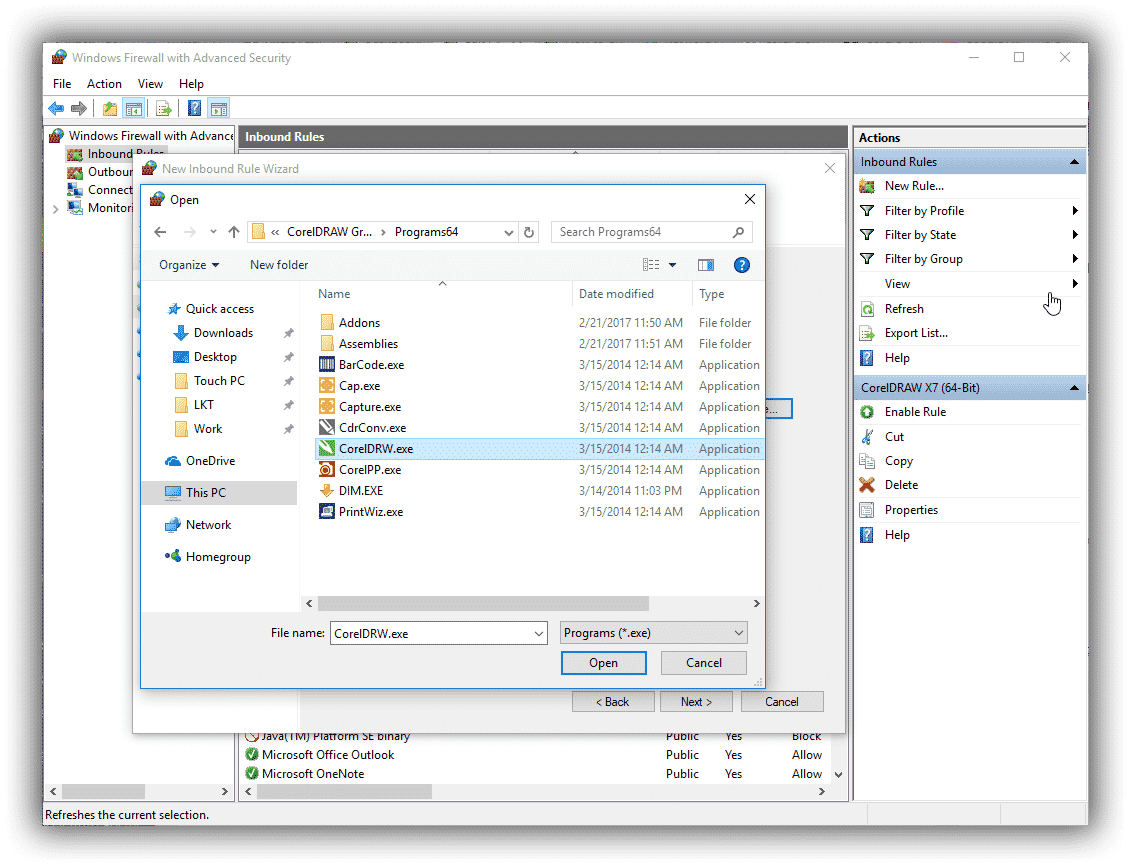
Task: Select Downloads in Quick access
Action: (x=224, y=333)
